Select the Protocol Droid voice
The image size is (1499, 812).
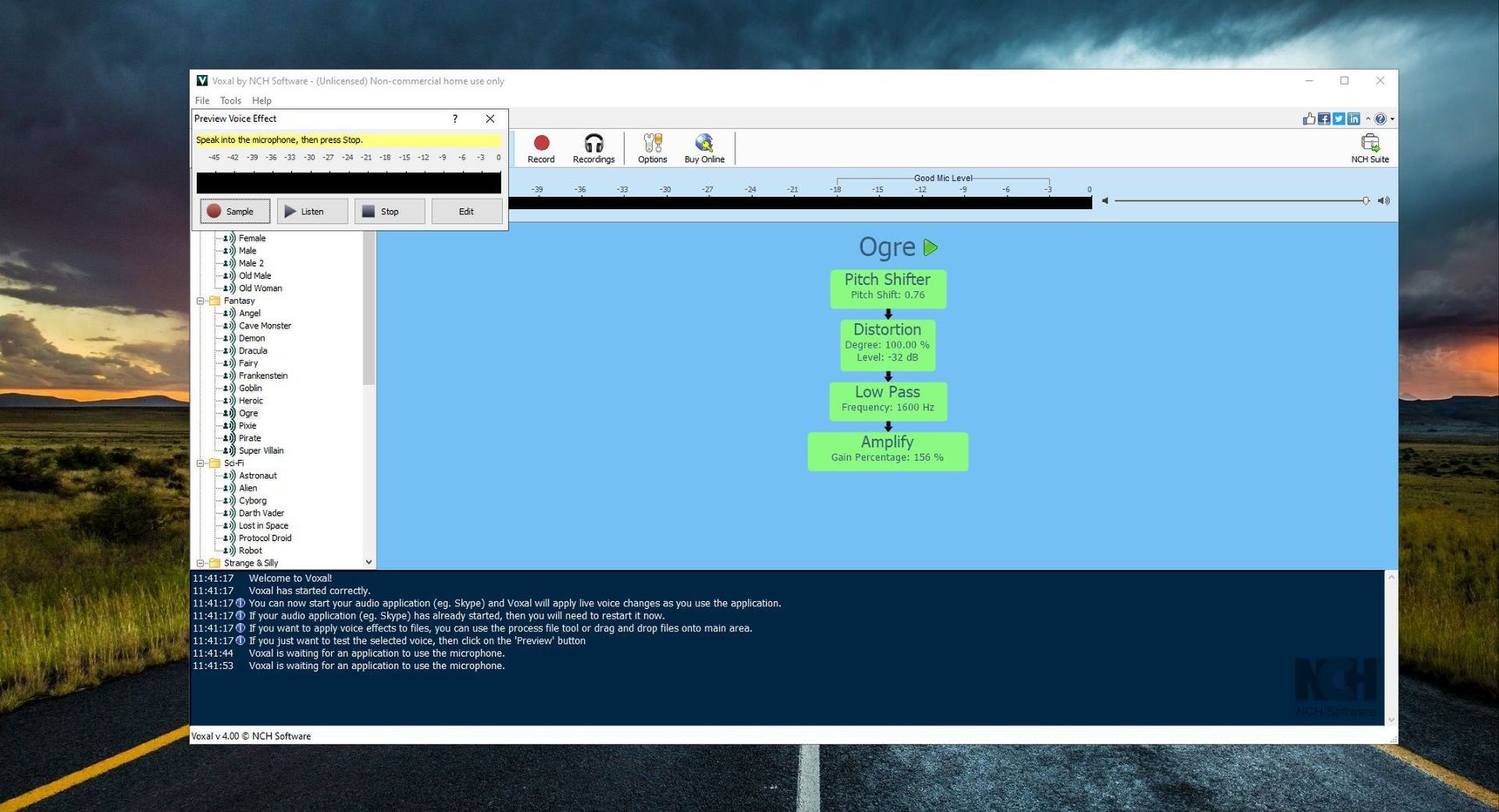point(265,538)
